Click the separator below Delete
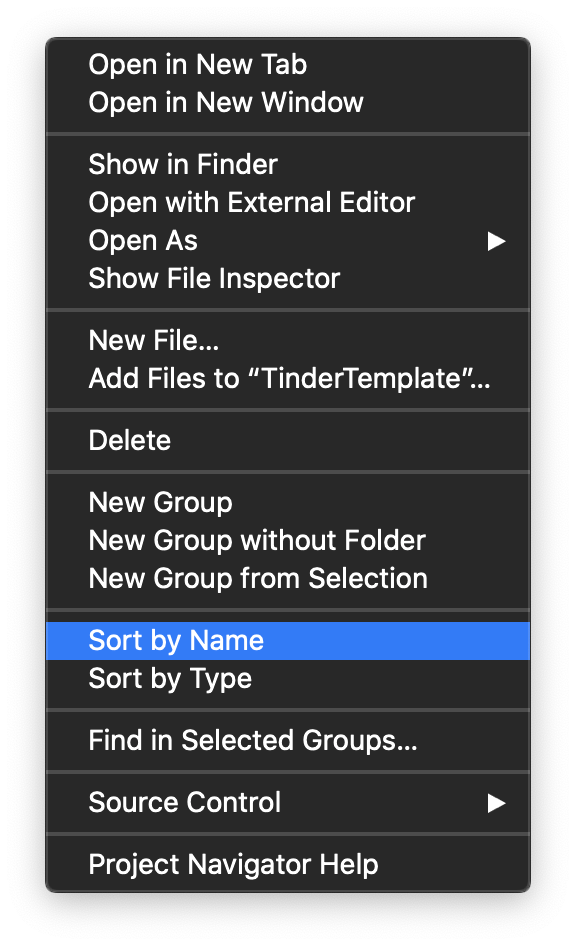Screen dimensions: 576x946 [x=288, y=471]
